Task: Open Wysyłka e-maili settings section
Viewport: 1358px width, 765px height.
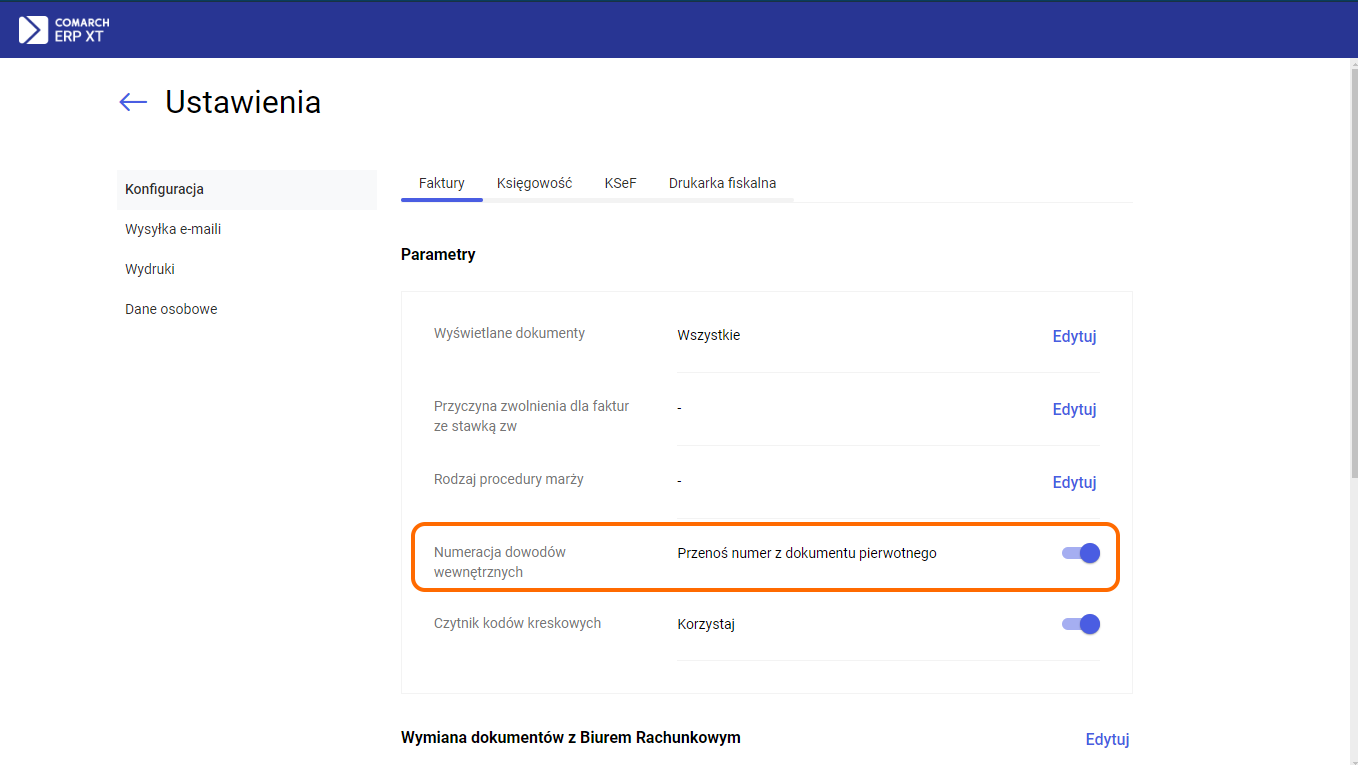Action: (173, 229)
